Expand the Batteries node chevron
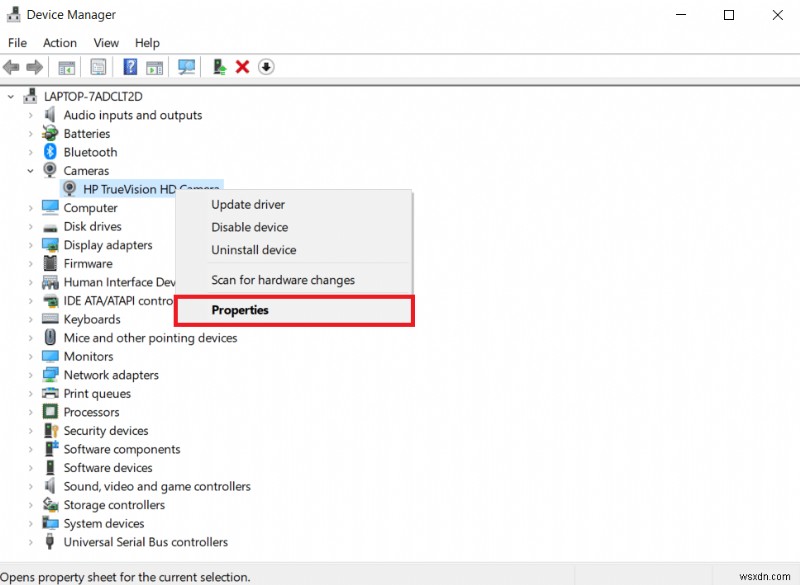The height and width of the screenshot is (585, 800). tap(31, 134)
